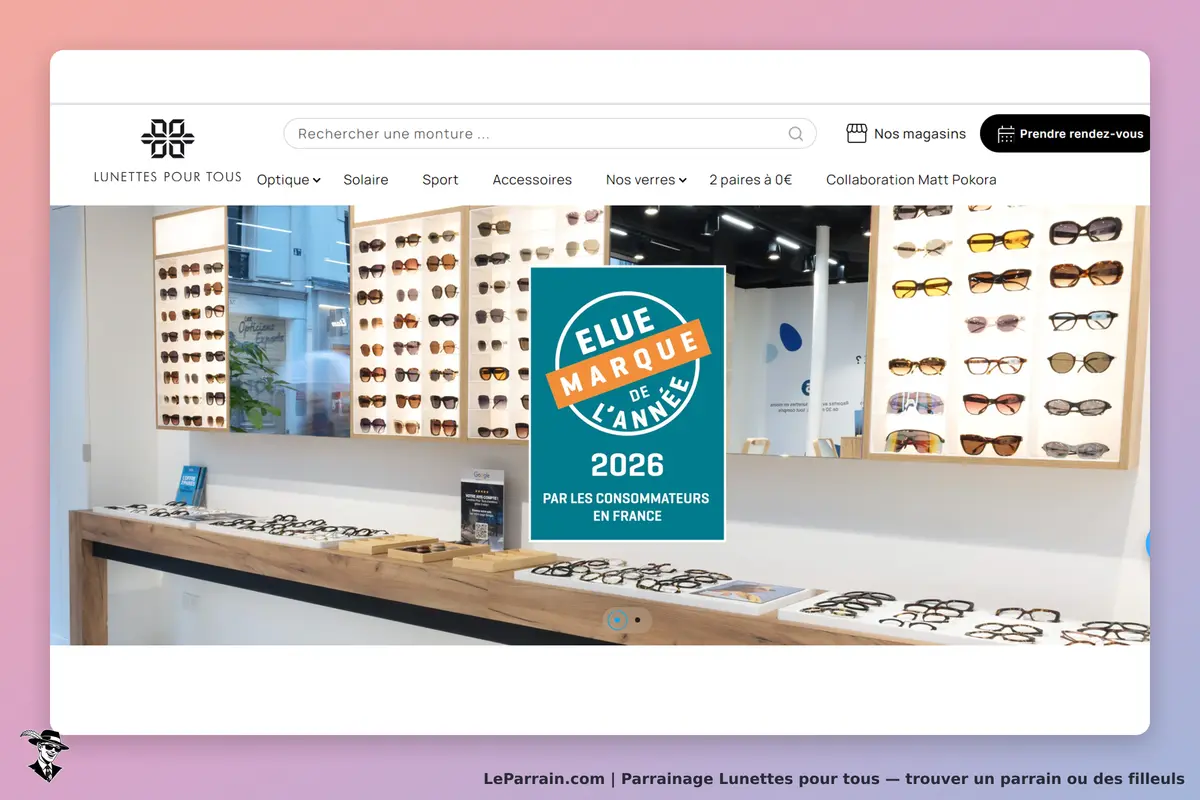This screenshot has width=1200, height=800.
Task: Open the Sport menu item
Action: (440, 180)
